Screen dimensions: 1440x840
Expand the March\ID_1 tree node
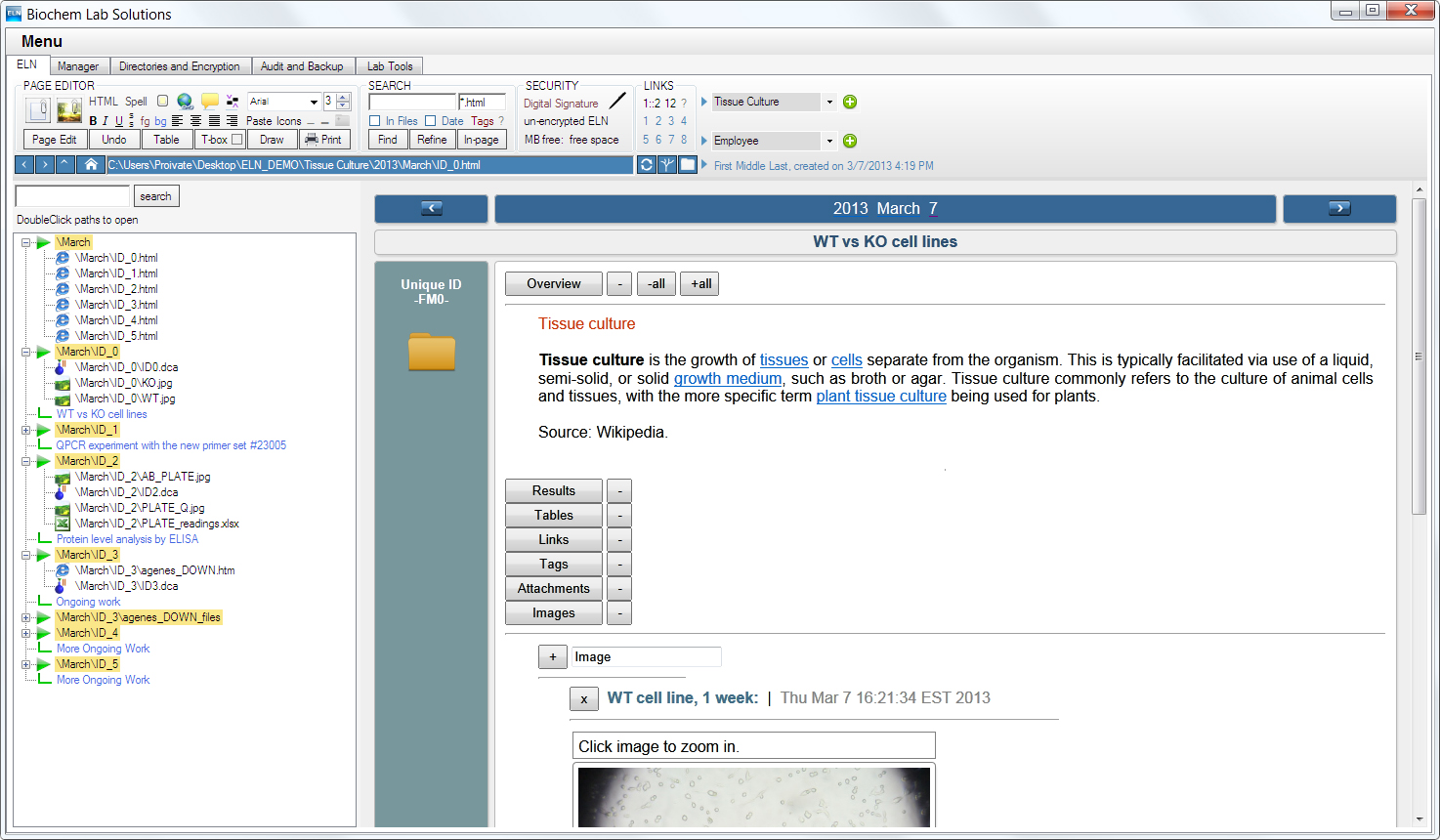26,430
